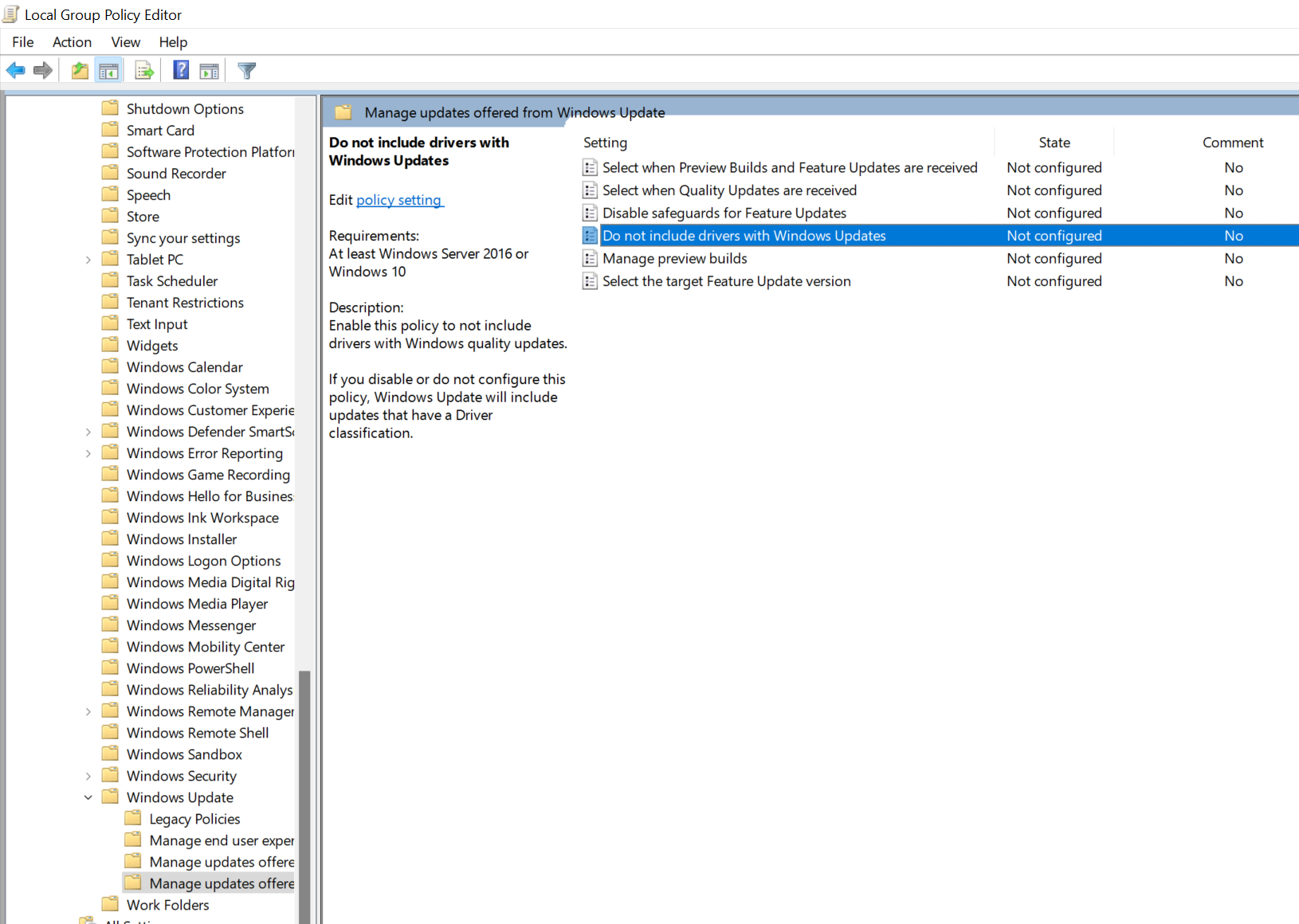
Task: Expand the Tablet PC tree node
Action: pos(88,260)
